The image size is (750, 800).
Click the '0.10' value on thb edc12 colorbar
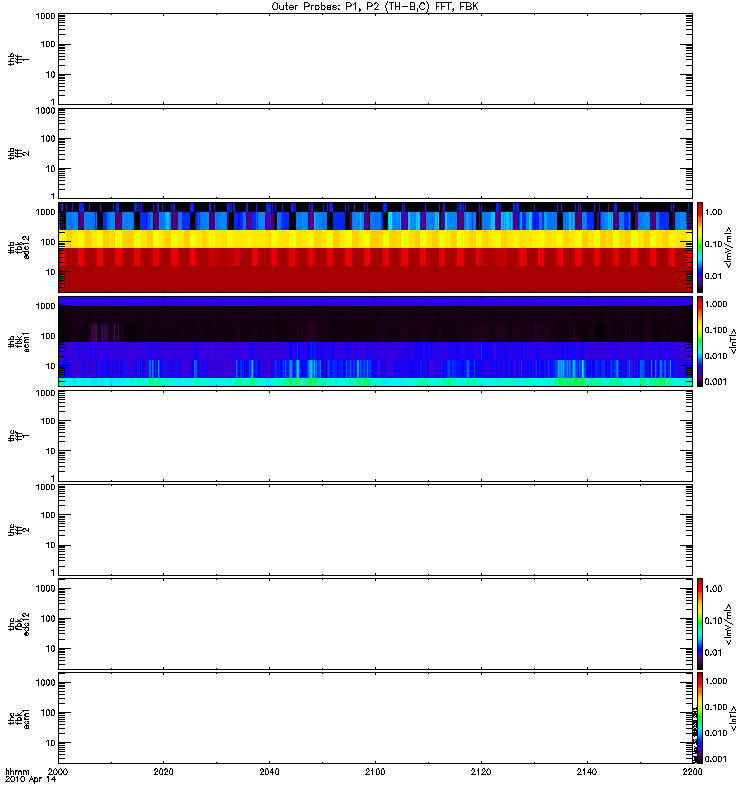point(714,244)
